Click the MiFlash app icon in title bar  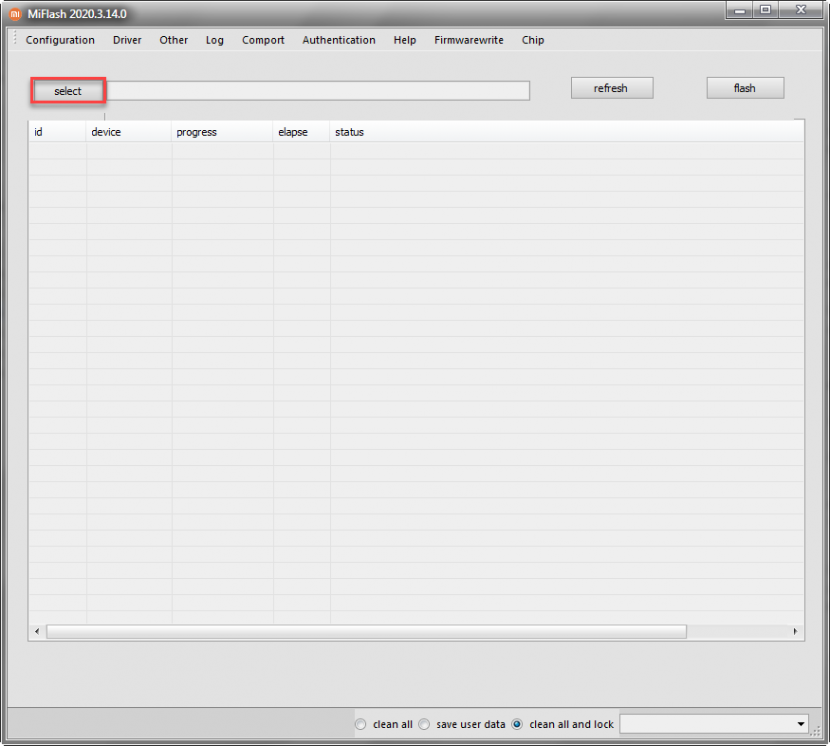[x=15, y=14]
